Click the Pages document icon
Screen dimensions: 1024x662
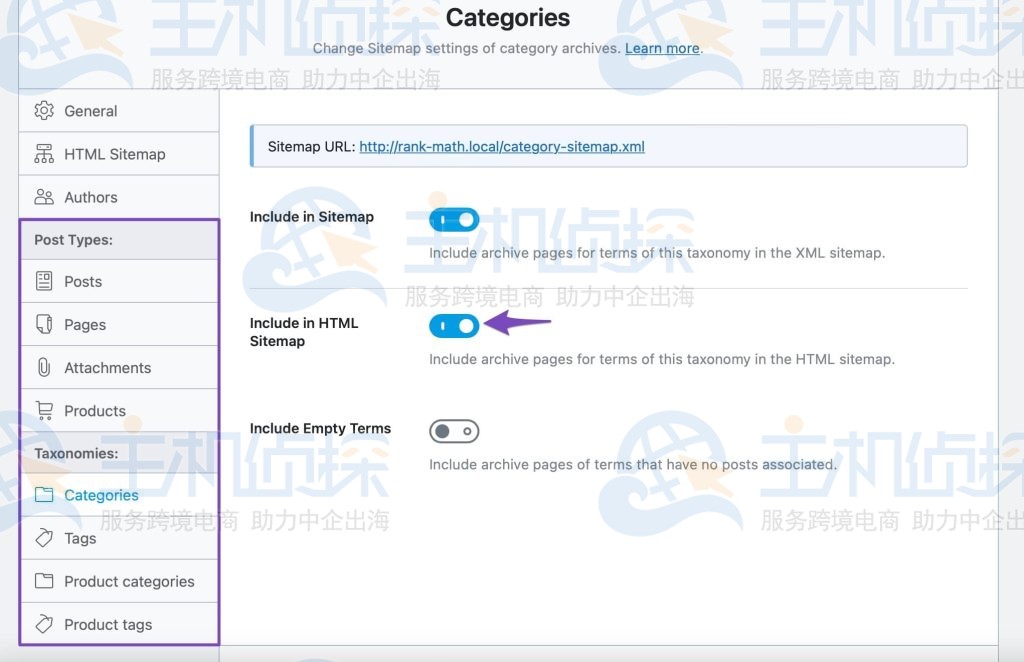pos(42,324)
